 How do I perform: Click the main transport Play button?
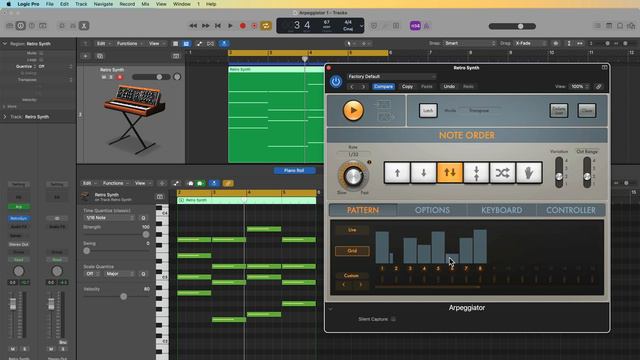230,26
